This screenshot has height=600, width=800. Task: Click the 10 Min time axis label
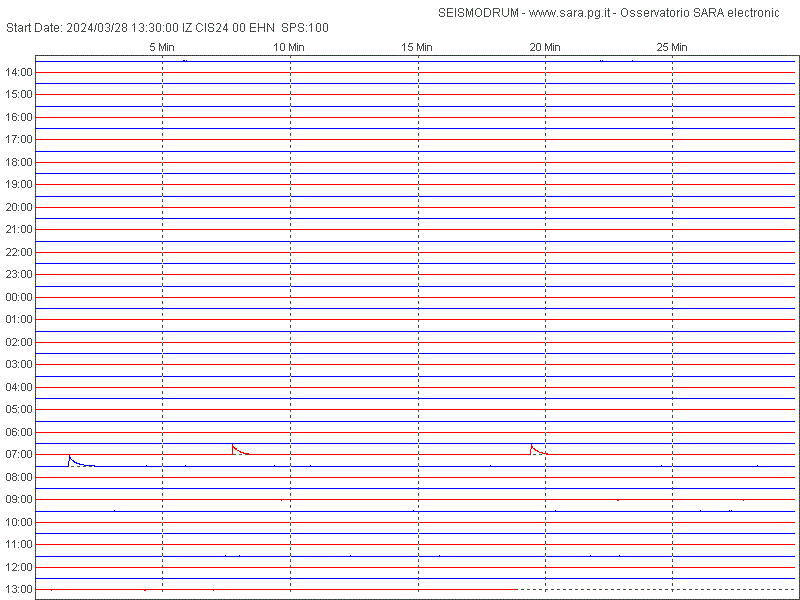point(289,47)
